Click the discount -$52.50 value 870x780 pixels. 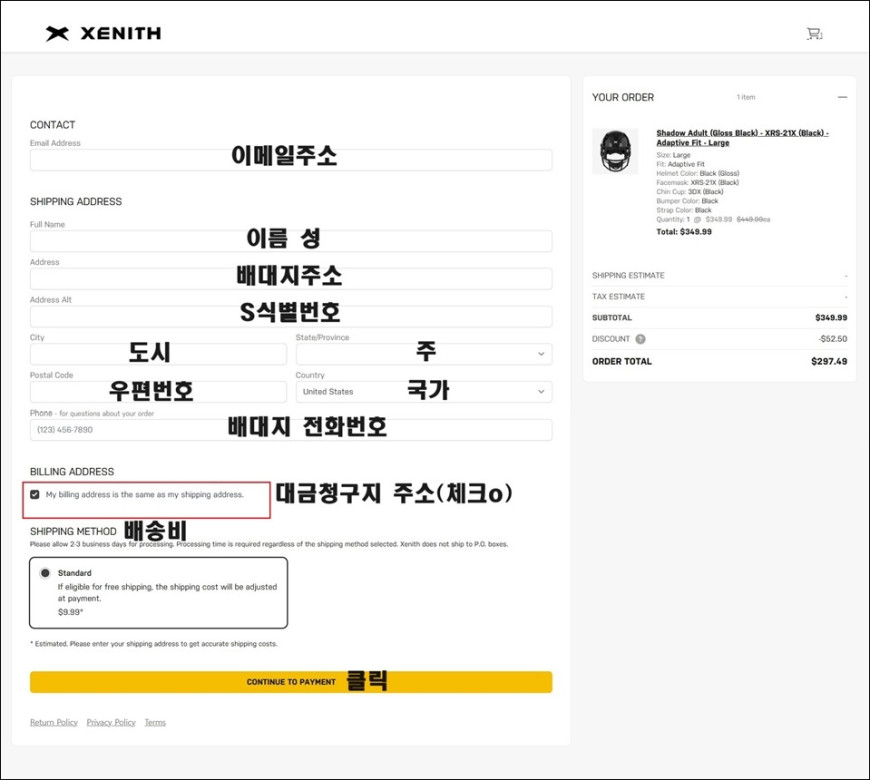click(x=833, y=339)
